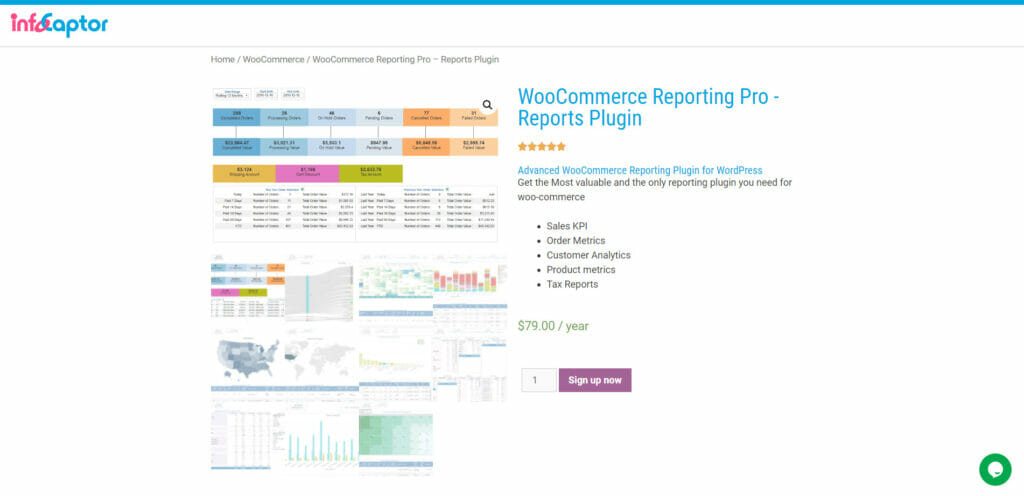This screenshot has height=496, width=1024.
Task: Open the spreadsheet table thumbnail in last row
Action: pyautogui.click(x=247, y=437)
